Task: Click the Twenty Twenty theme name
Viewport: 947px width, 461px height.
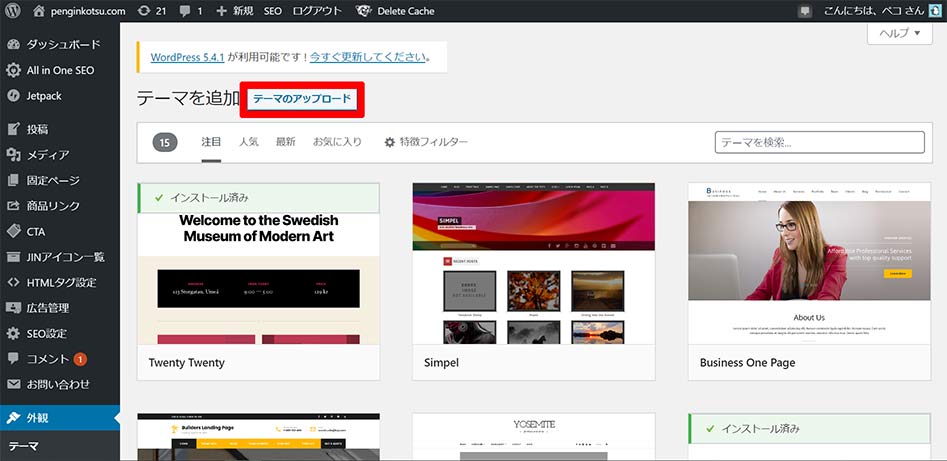Action: pyautogui.click(x=187, y=363)
